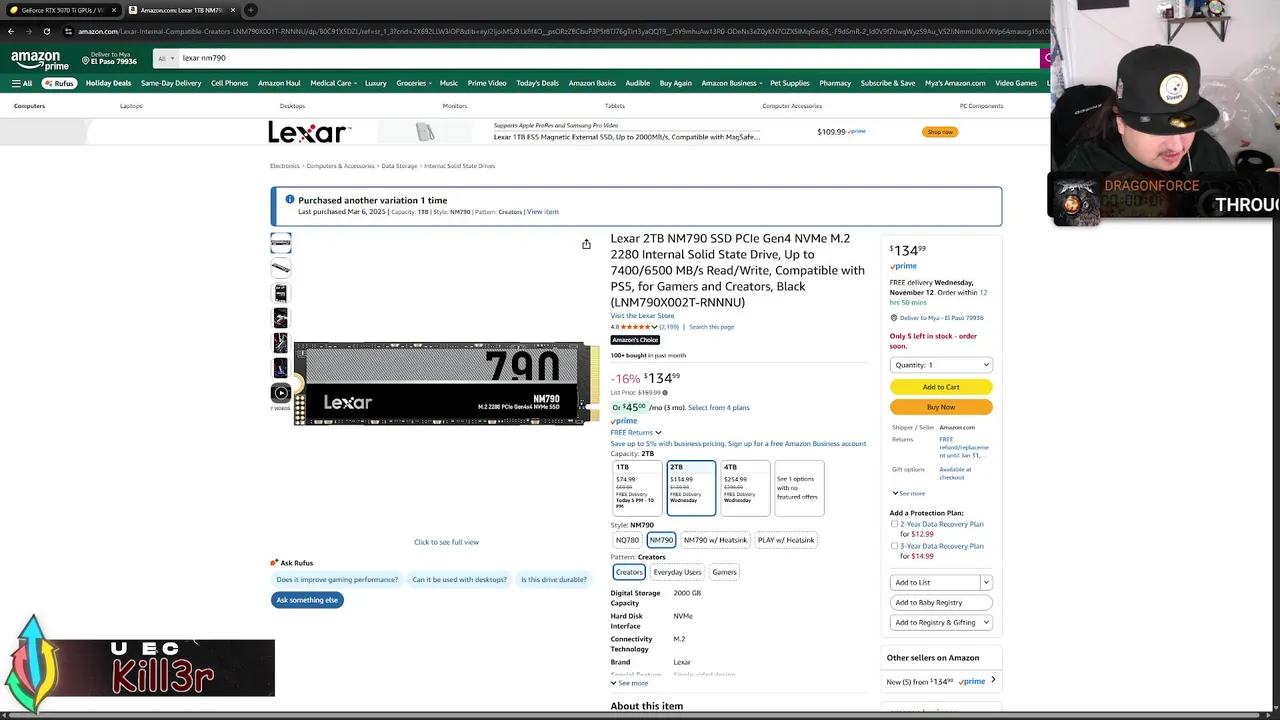The image size is (1280, 720).
Task: Click the location pin next to Deliver to Mya - El Paso
Action: click(x=893, y=318)
